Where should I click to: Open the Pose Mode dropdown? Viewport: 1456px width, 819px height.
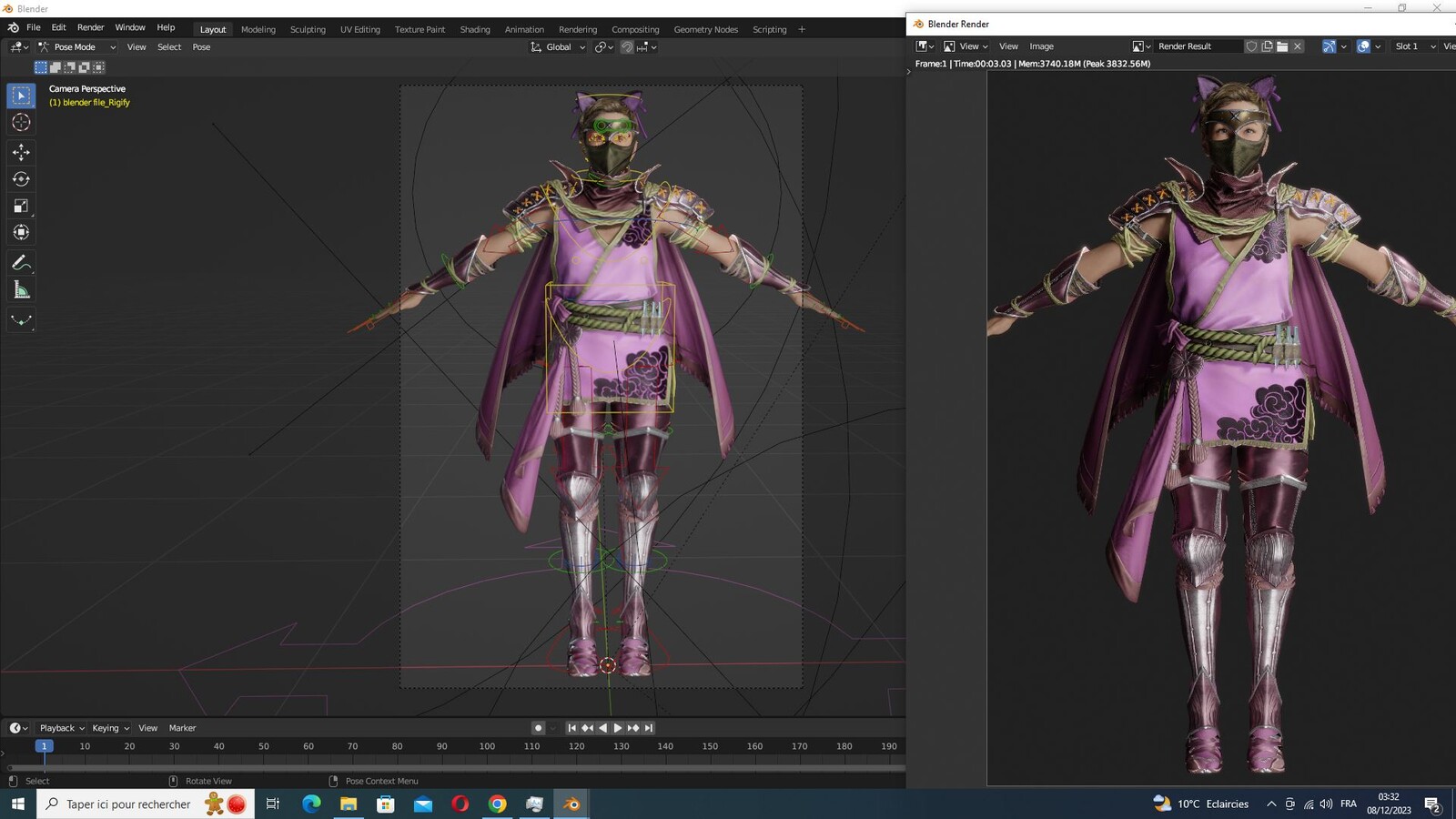pyautogui.click(x=77, y=47)
